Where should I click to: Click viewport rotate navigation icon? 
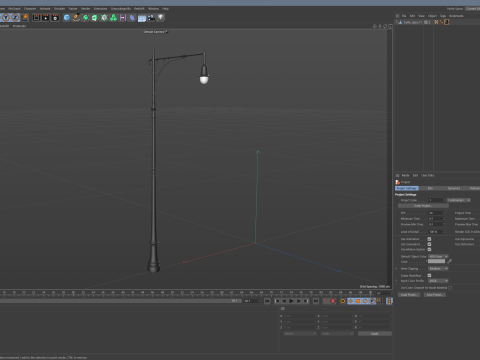[385, 26]
